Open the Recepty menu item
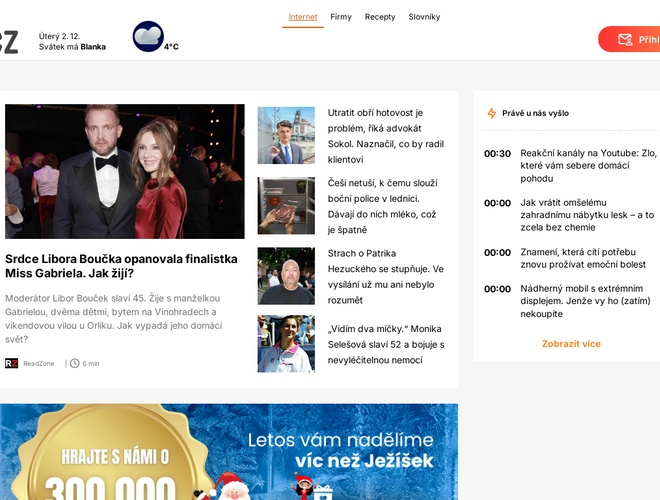 click(x=380, y=17)
